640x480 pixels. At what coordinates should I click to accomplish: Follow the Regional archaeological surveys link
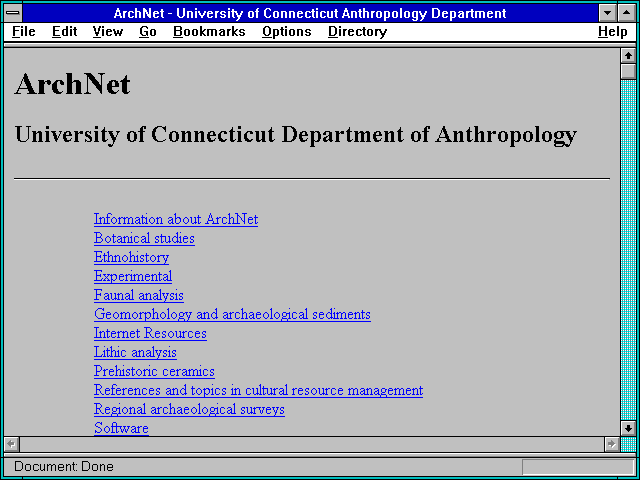pyautogui.click(x=189, y=409)
